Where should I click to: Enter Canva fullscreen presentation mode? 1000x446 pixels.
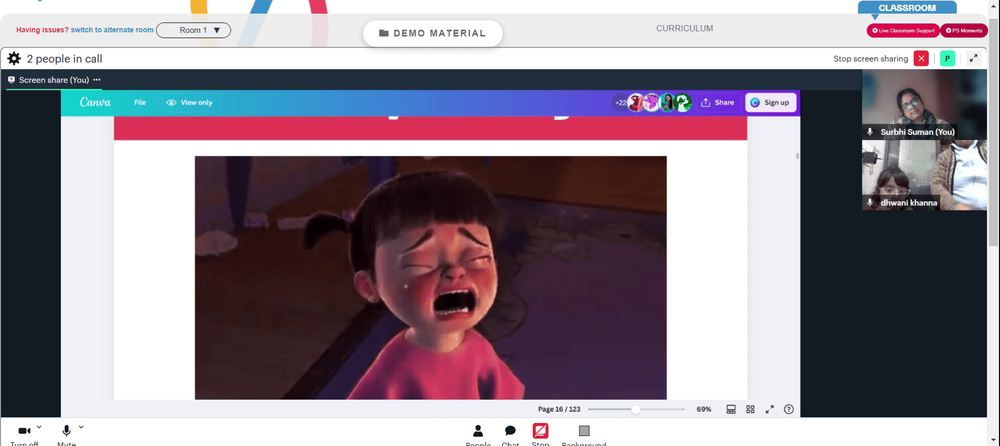769,409
